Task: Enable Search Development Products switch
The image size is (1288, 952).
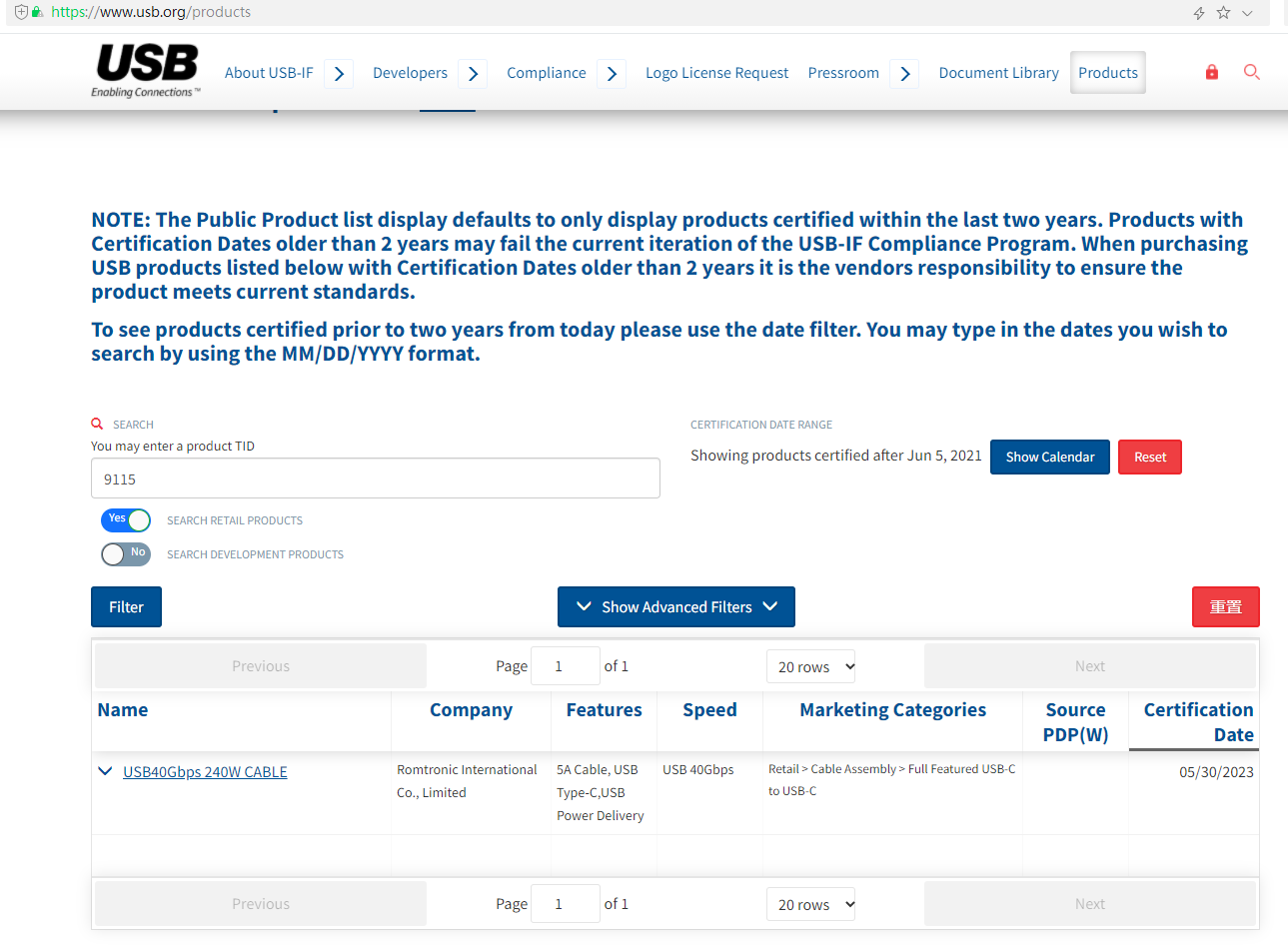Action: tap(126, 553)
